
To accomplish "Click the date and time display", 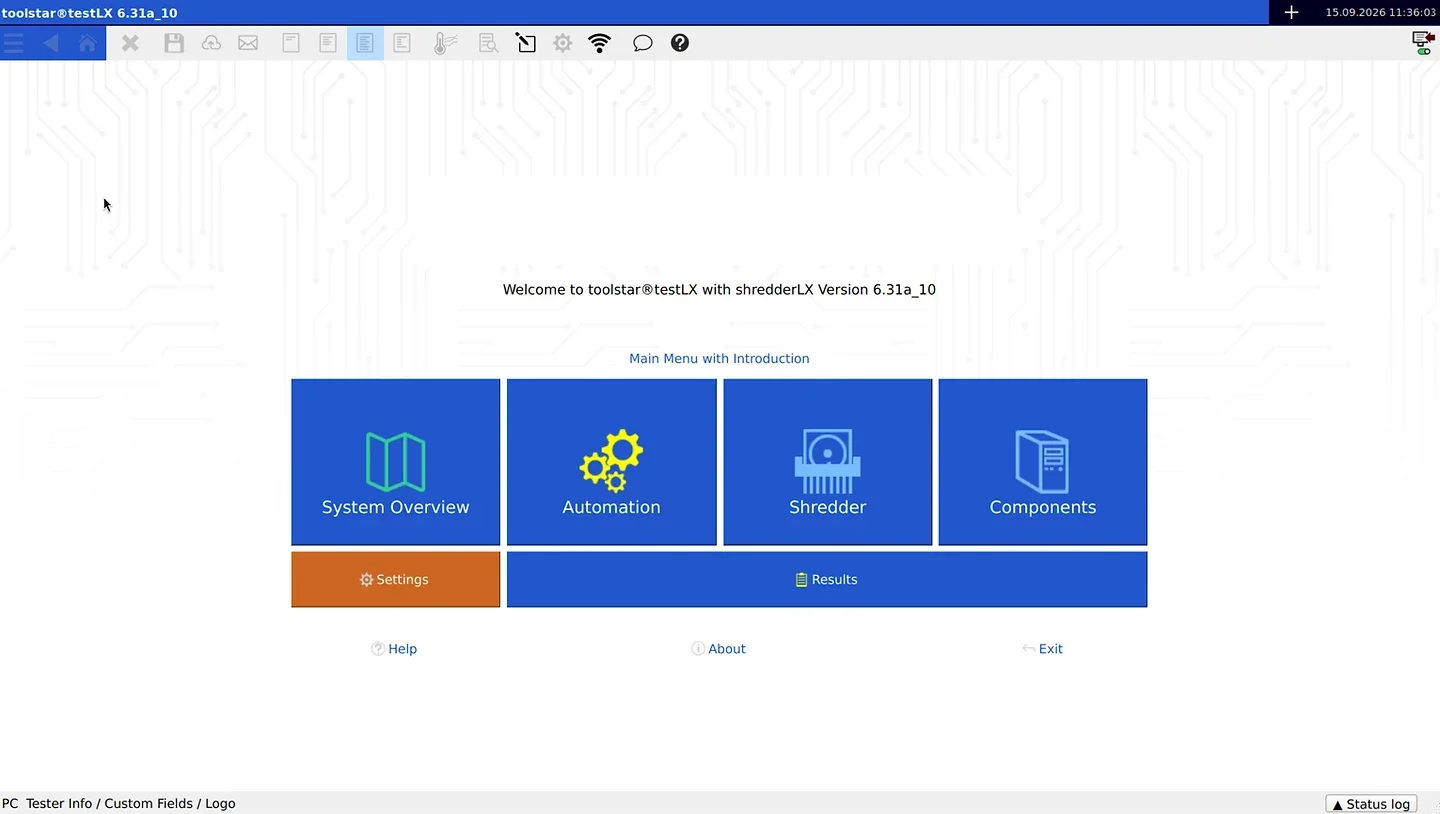I will pyautogui.click(x=1381, y=12).
